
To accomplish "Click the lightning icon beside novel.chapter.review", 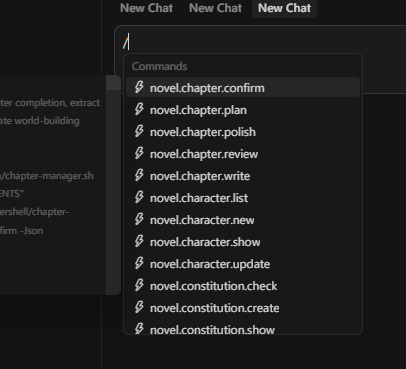I will (139, 154).
